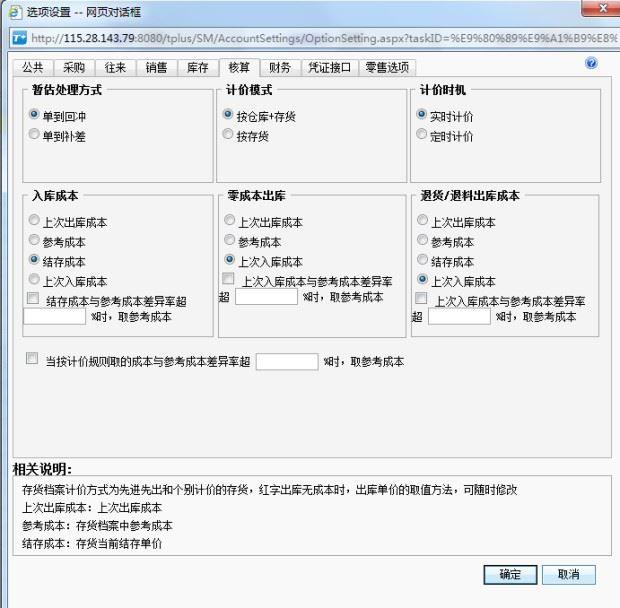620x608 pixels.
Task: Click percentage input in 入库成本 group
Action: tap(55, 316)
